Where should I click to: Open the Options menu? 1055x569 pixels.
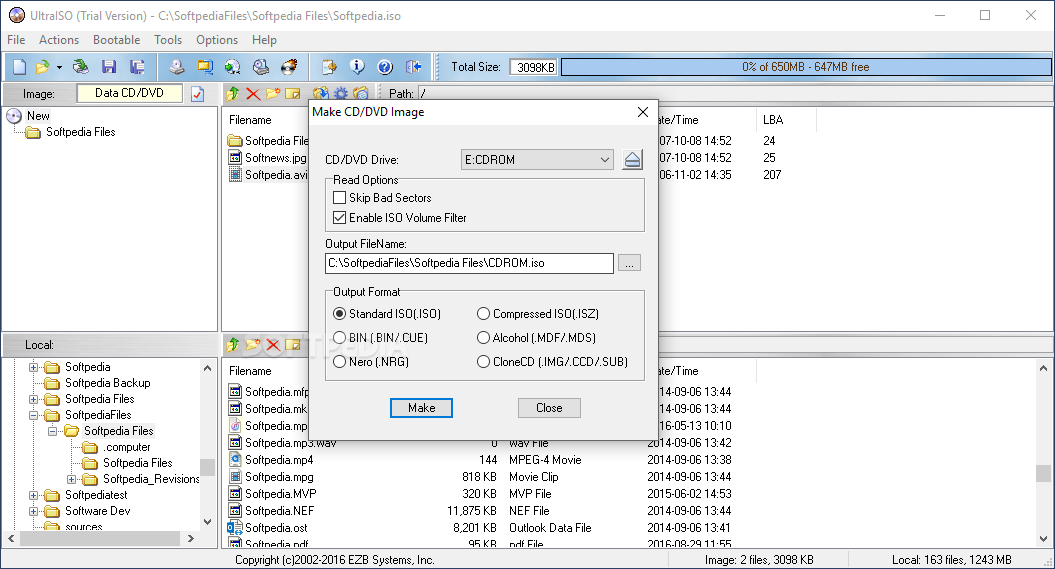coord(217,40)
